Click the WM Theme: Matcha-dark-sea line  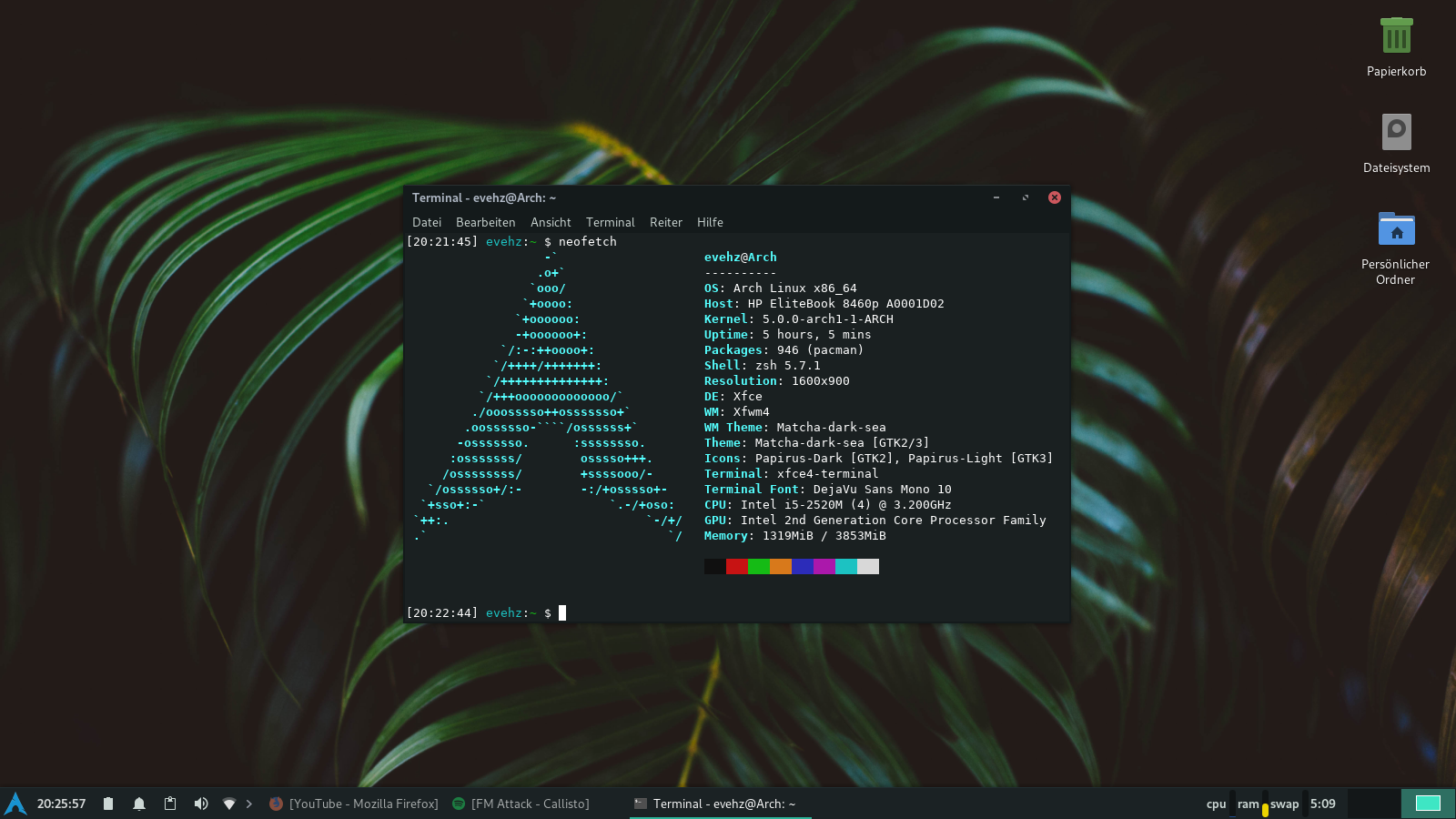(x=795, y=427)
